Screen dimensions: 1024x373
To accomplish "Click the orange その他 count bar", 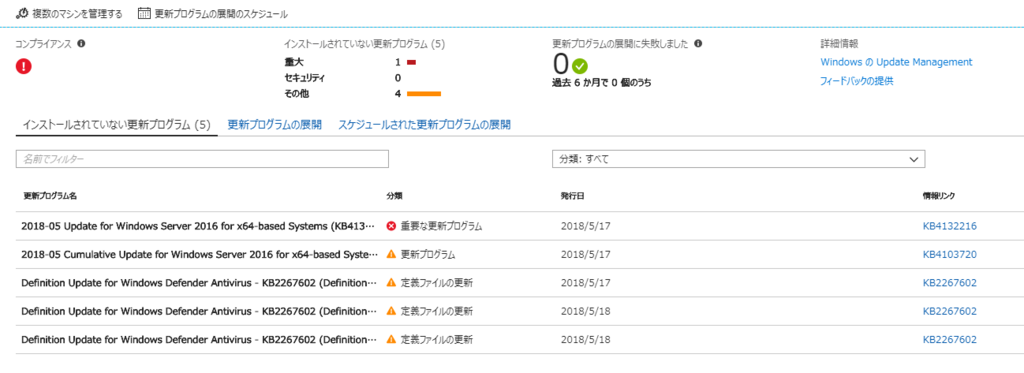I will [x=424, y=94].
